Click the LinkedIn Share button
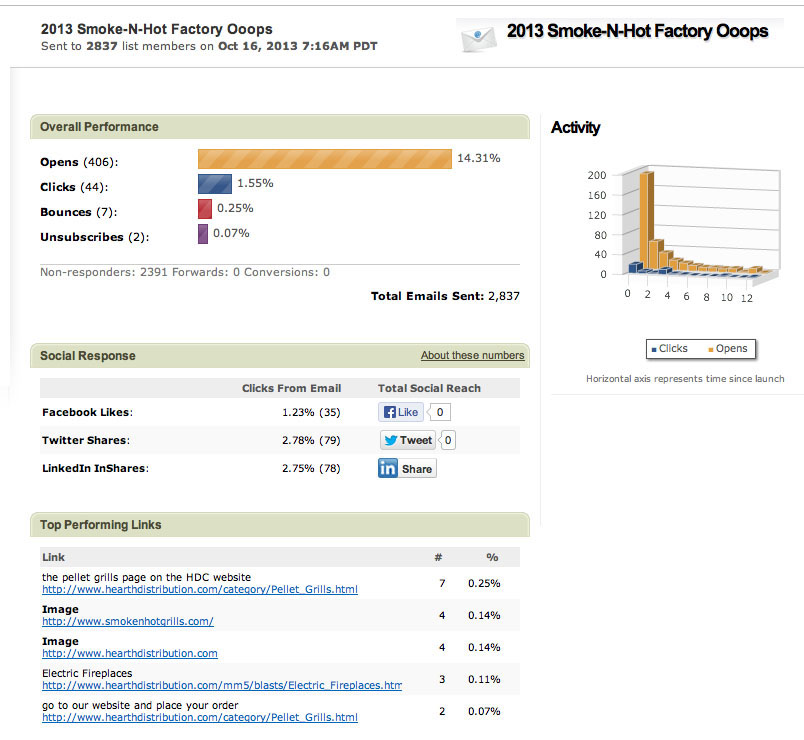804x740 pixels. click(x=407, y=468)
